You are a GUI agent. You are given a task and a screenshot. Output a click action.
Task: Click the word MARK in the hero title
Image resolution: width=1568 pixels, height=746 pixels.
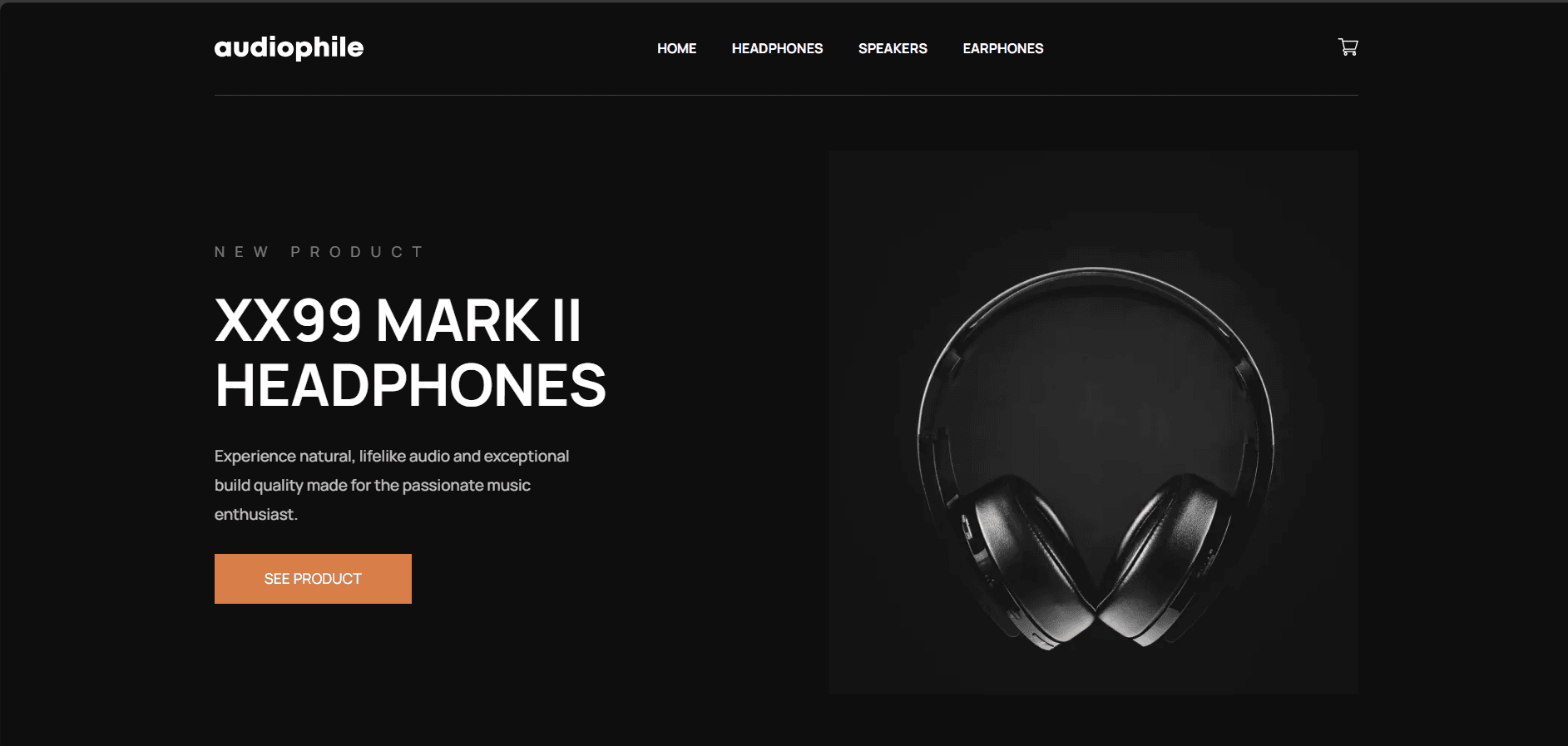[x=458, y=321]
